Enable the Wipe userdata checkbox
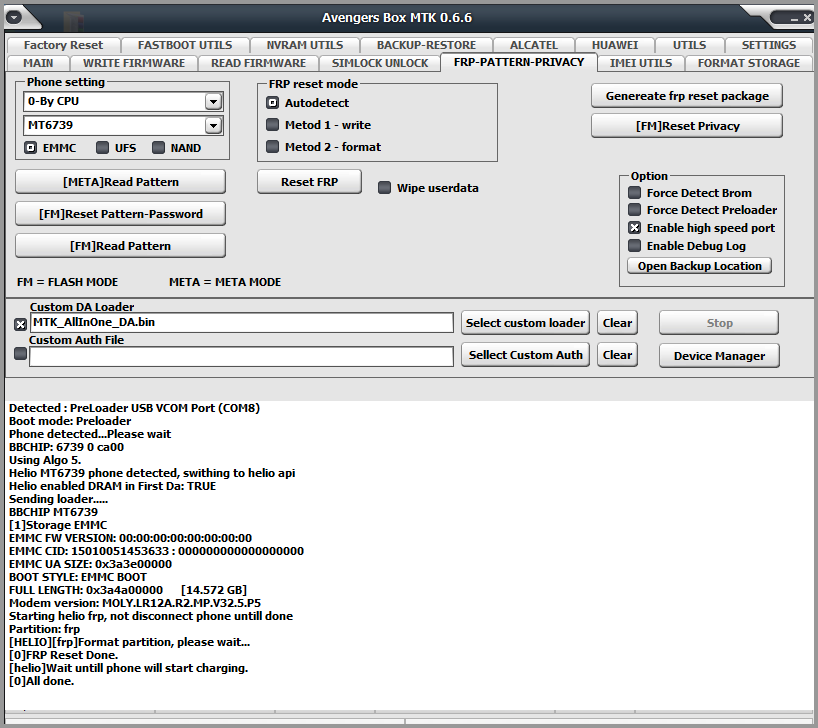 pos(384,187)
